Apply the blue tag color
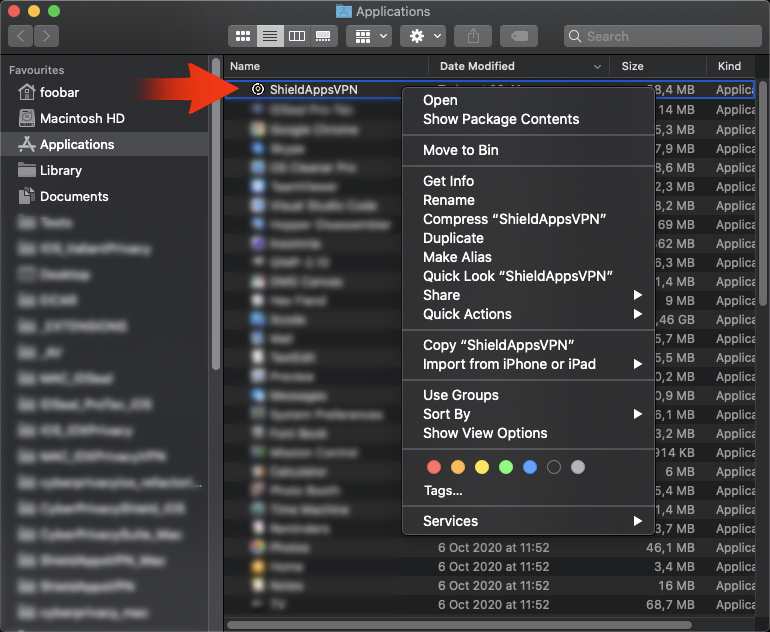 [x=530, y=467]
